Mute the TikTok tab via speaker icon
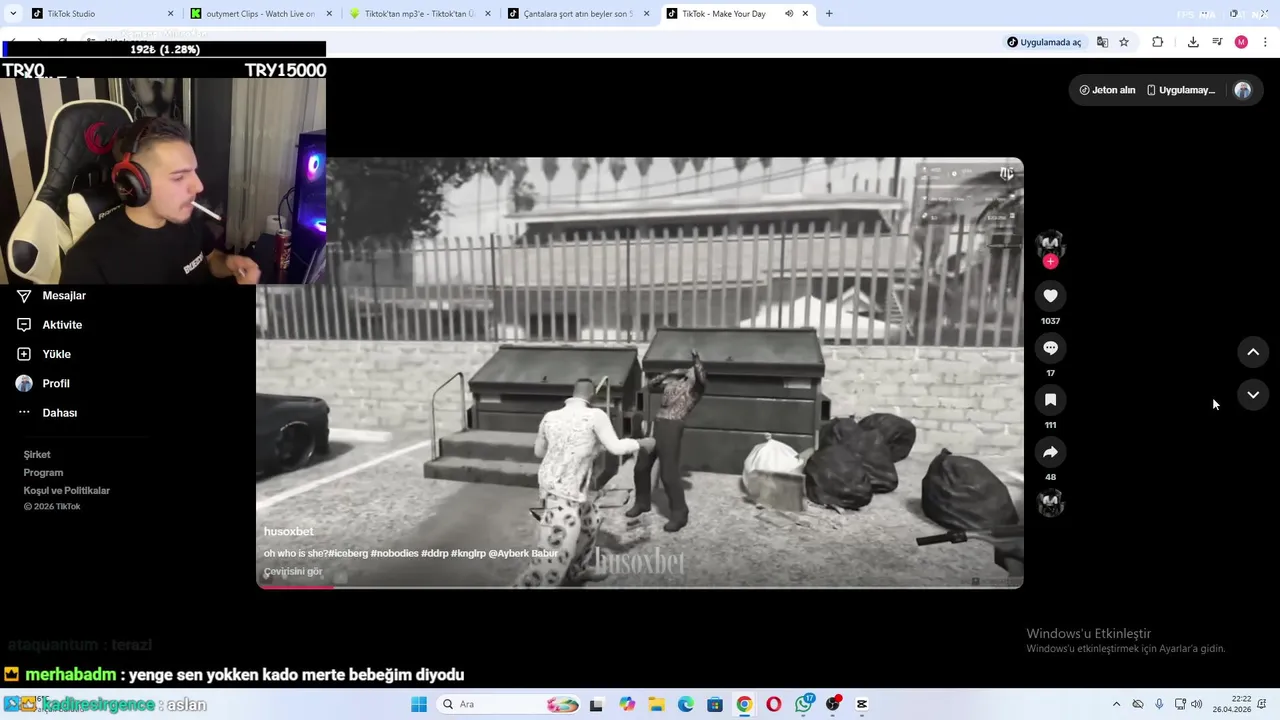Image resolution: width=1280 pixels, height=720 pixels. coord(789,14)
